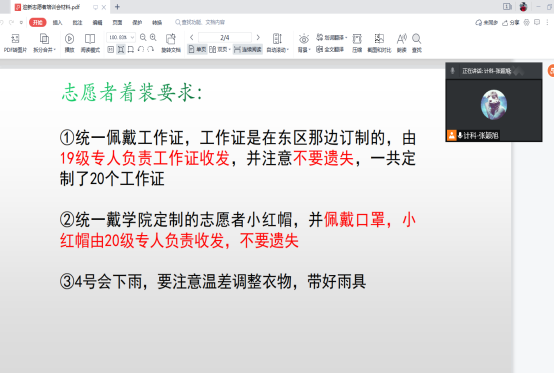The width and height of the screenshot is (555, 373).
Task: Click the 旋转文档 rotate icon
Action: pyautogui.click(x=171, y=39)
